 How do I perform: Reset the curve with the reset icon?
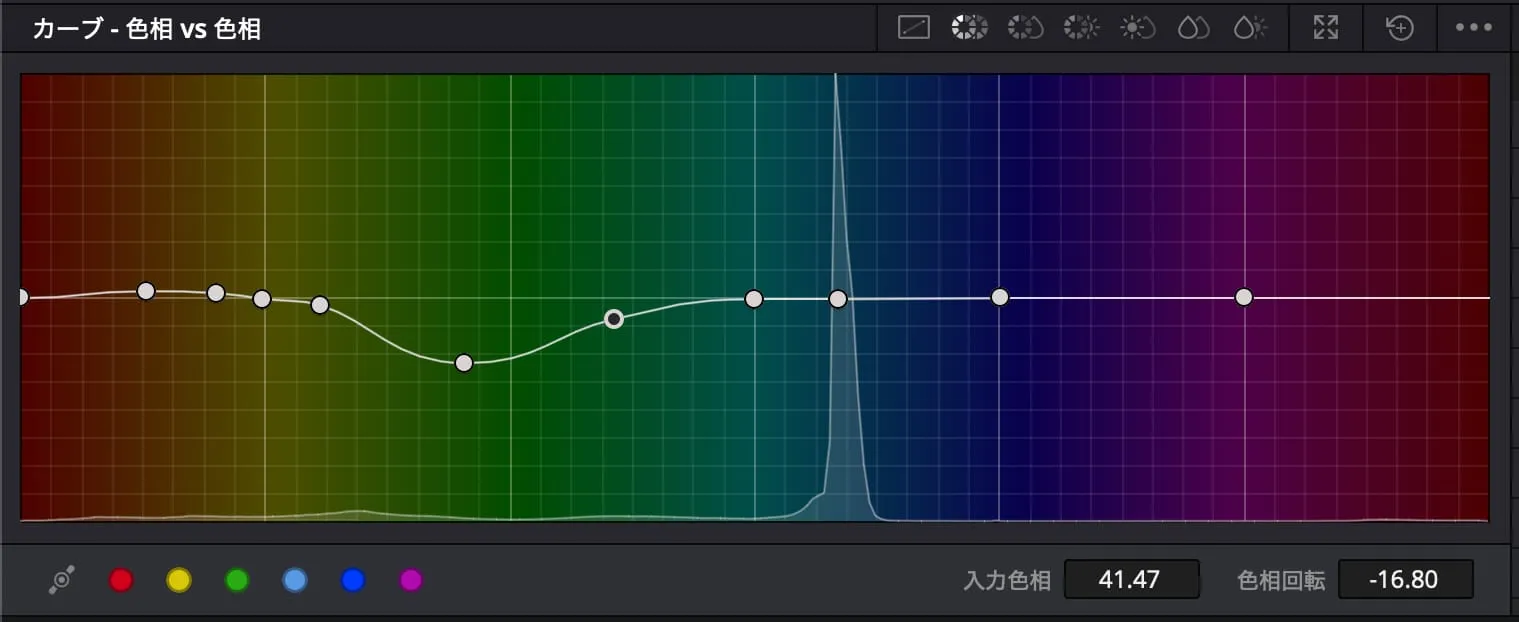tap(1399, 28)
